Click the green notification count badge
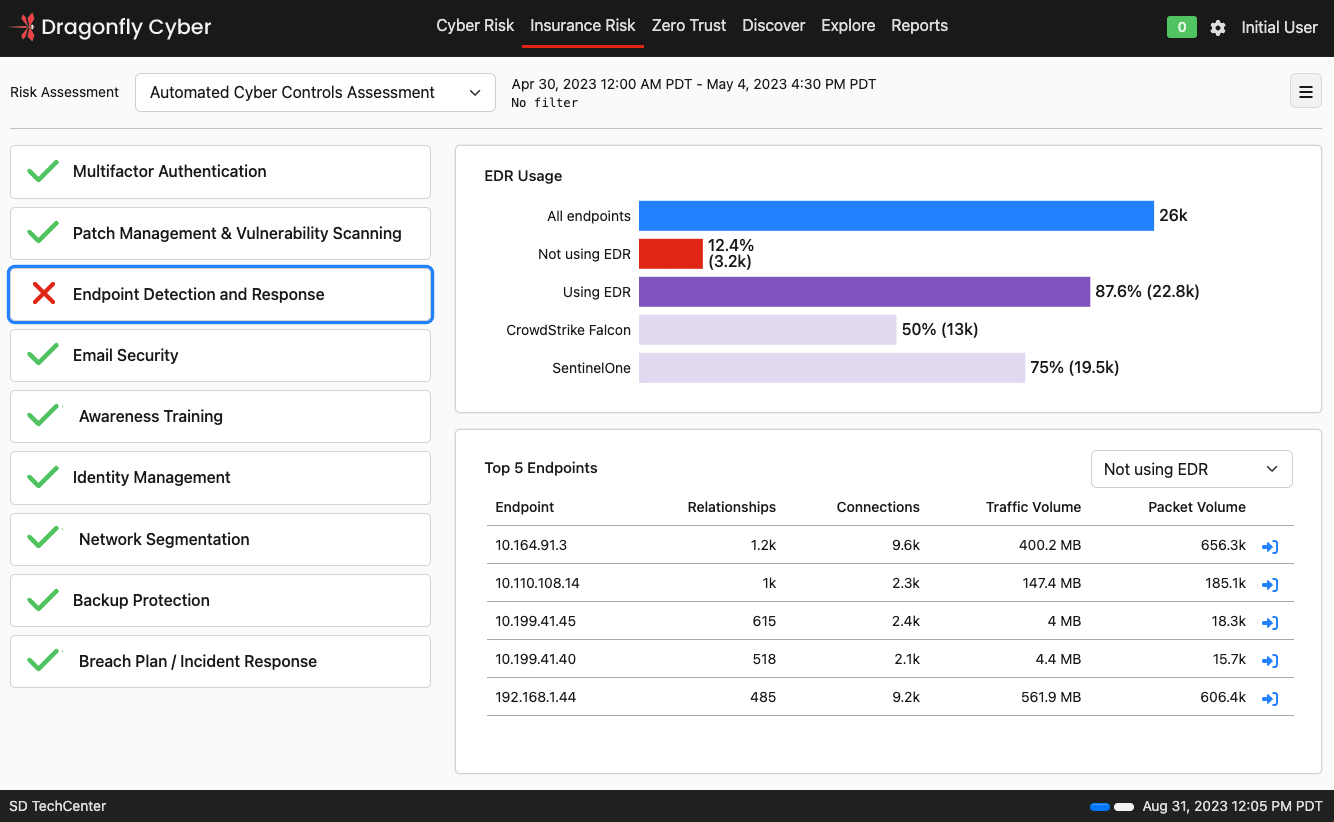This screenshot has width=1334, height=822. 1181,27
